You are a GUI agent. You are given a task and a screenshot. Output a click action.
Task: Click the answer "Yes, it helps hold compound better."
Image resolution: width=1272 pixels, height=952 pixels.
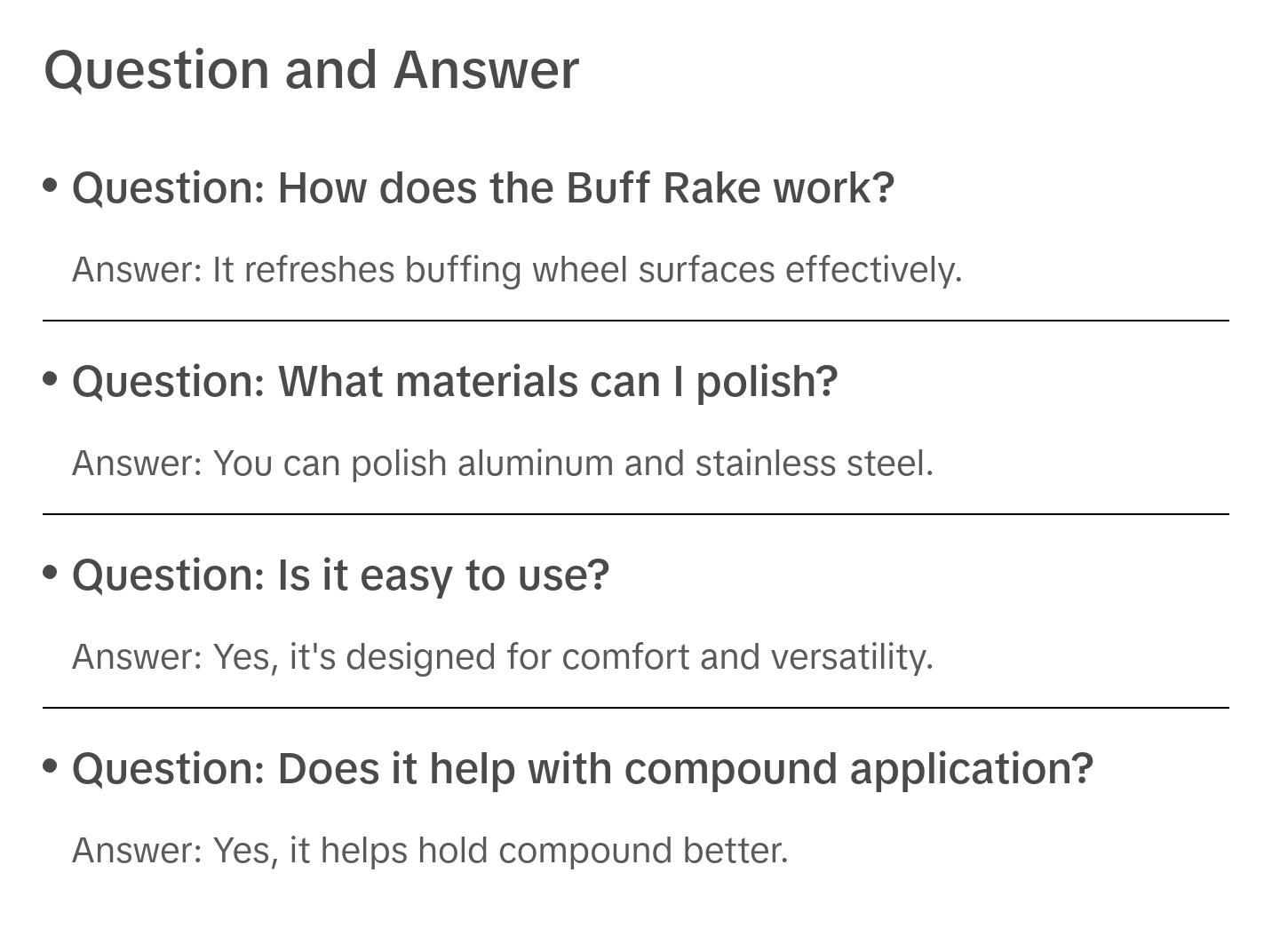430,851
